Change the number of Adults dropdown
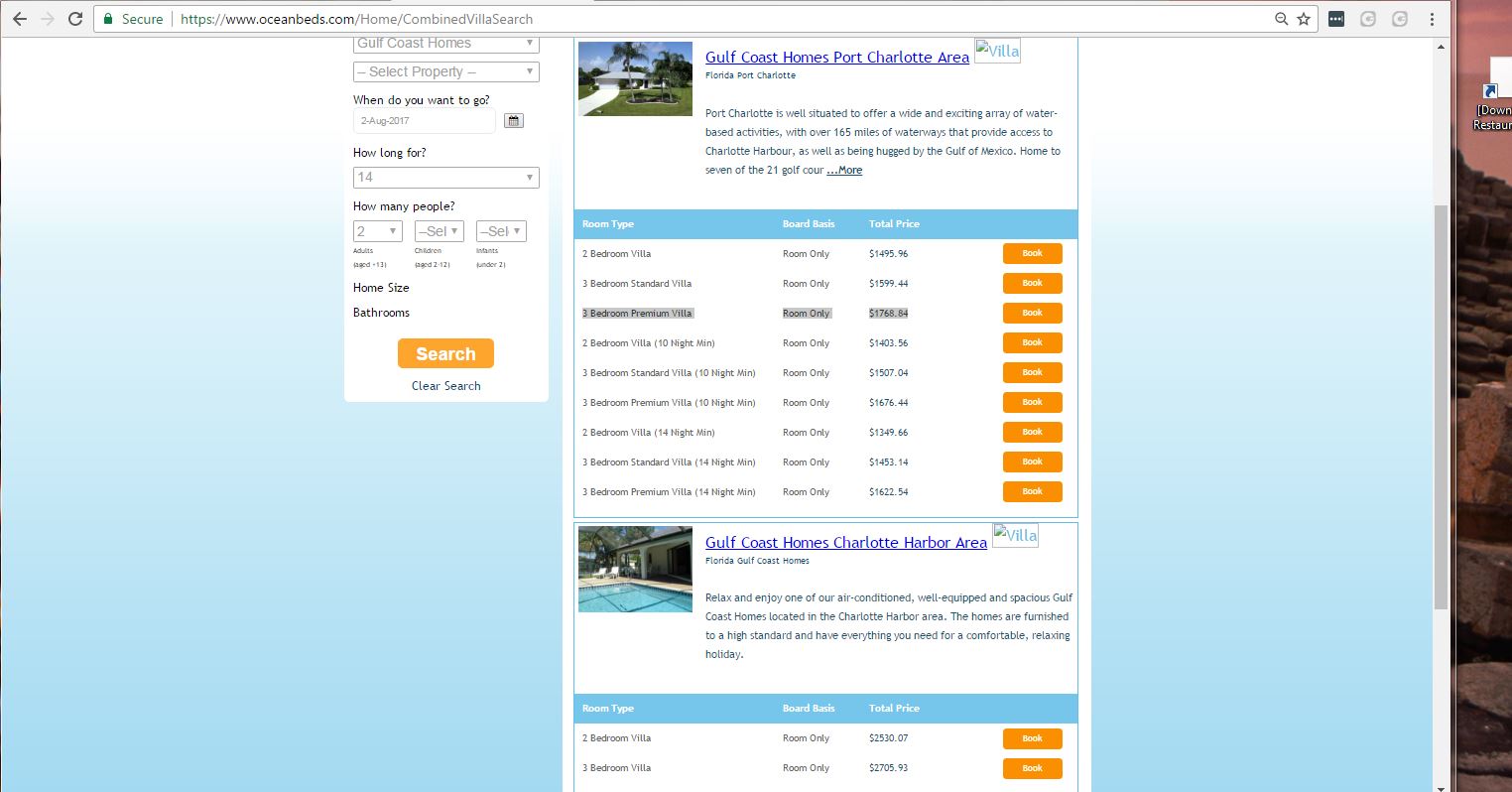 (378, 231)
